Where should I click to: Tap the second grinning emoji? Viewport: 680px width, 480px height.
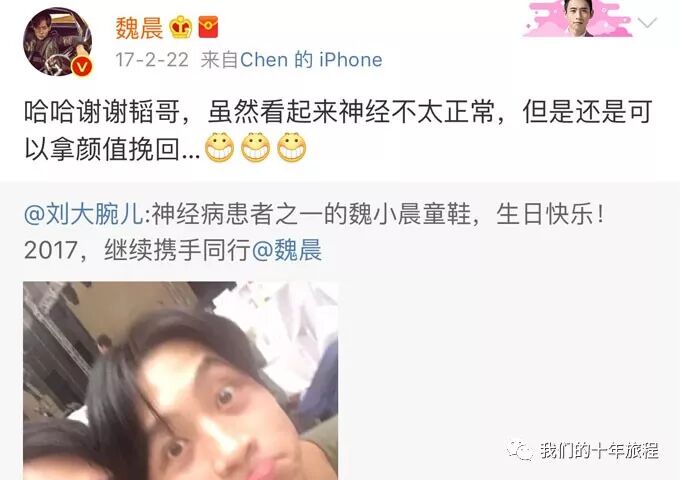[255, 147]
